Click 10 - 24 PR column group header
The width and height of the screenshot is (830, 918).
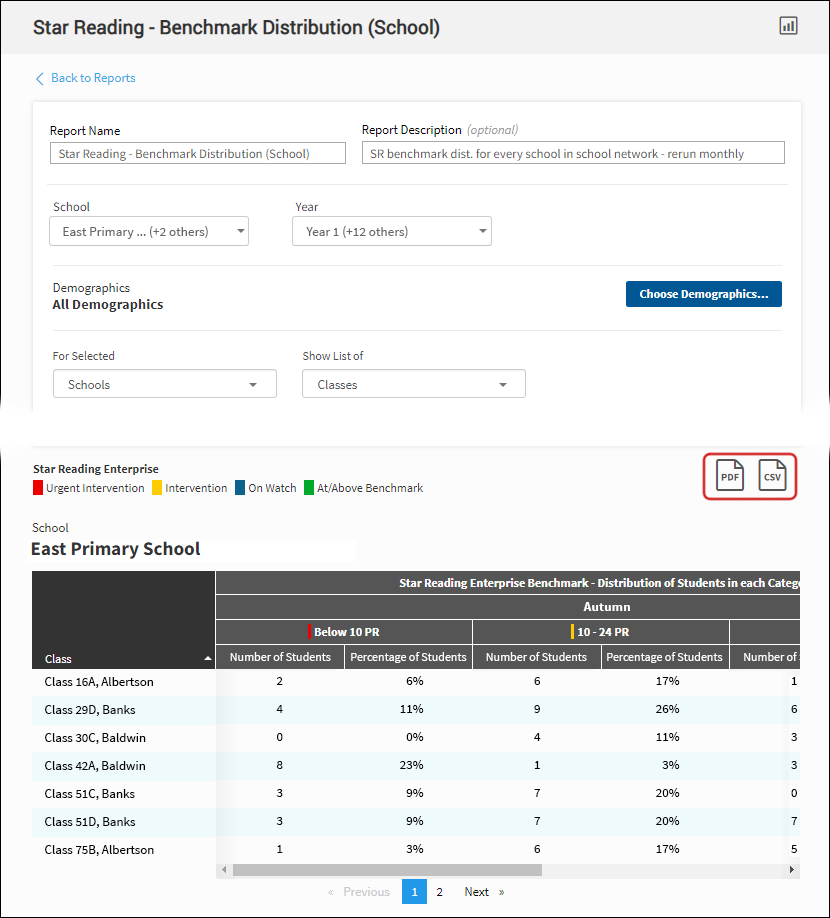tap(601, 632)
